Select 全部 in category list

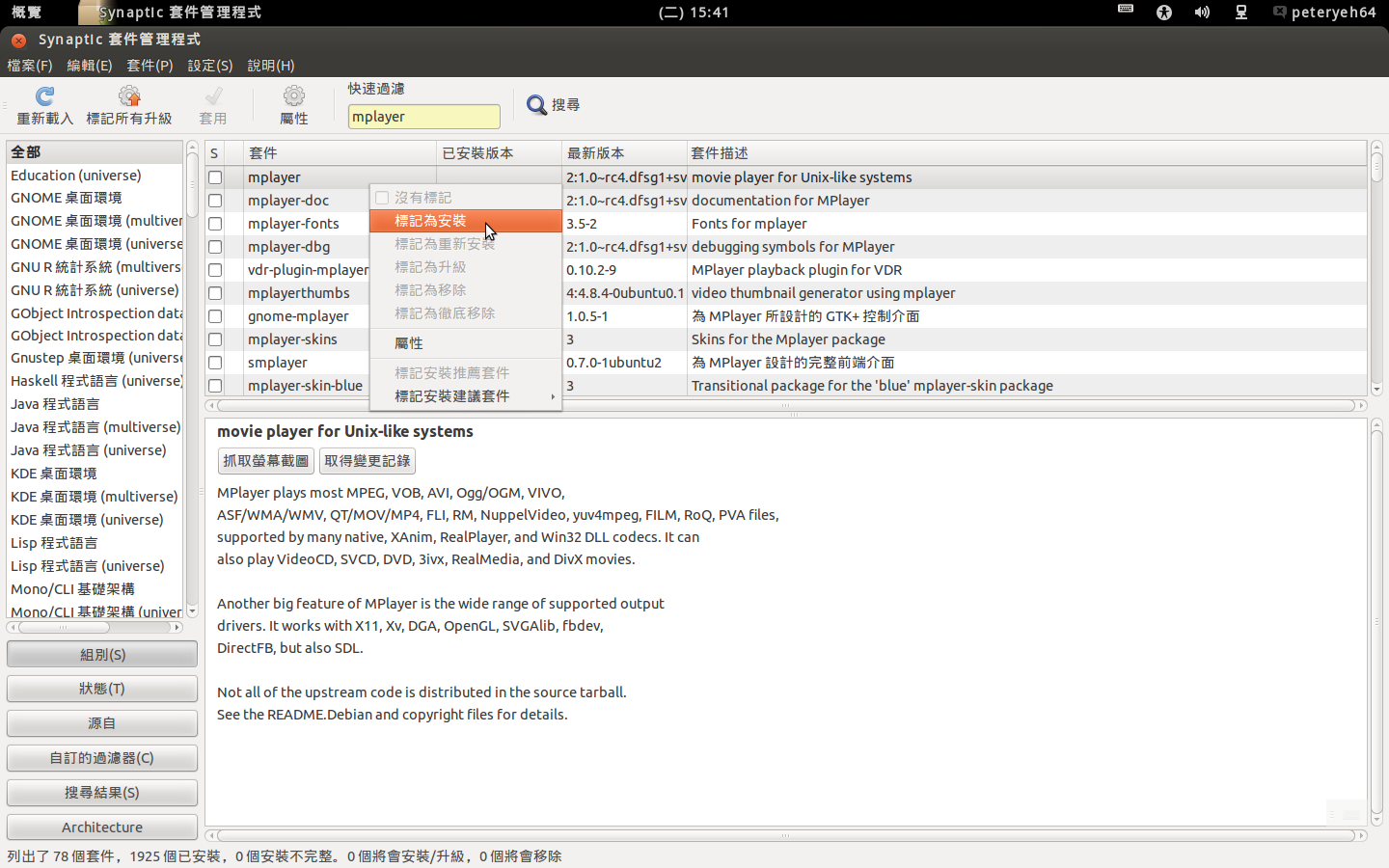pyautogui.click(x=95, y=152)
